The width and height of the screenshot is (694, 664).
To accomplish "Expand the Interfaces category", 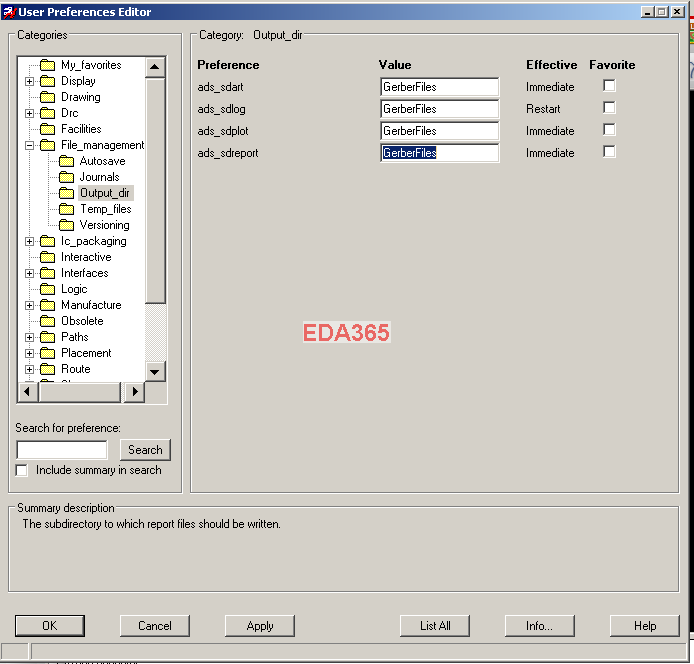I will pos(29,273).
